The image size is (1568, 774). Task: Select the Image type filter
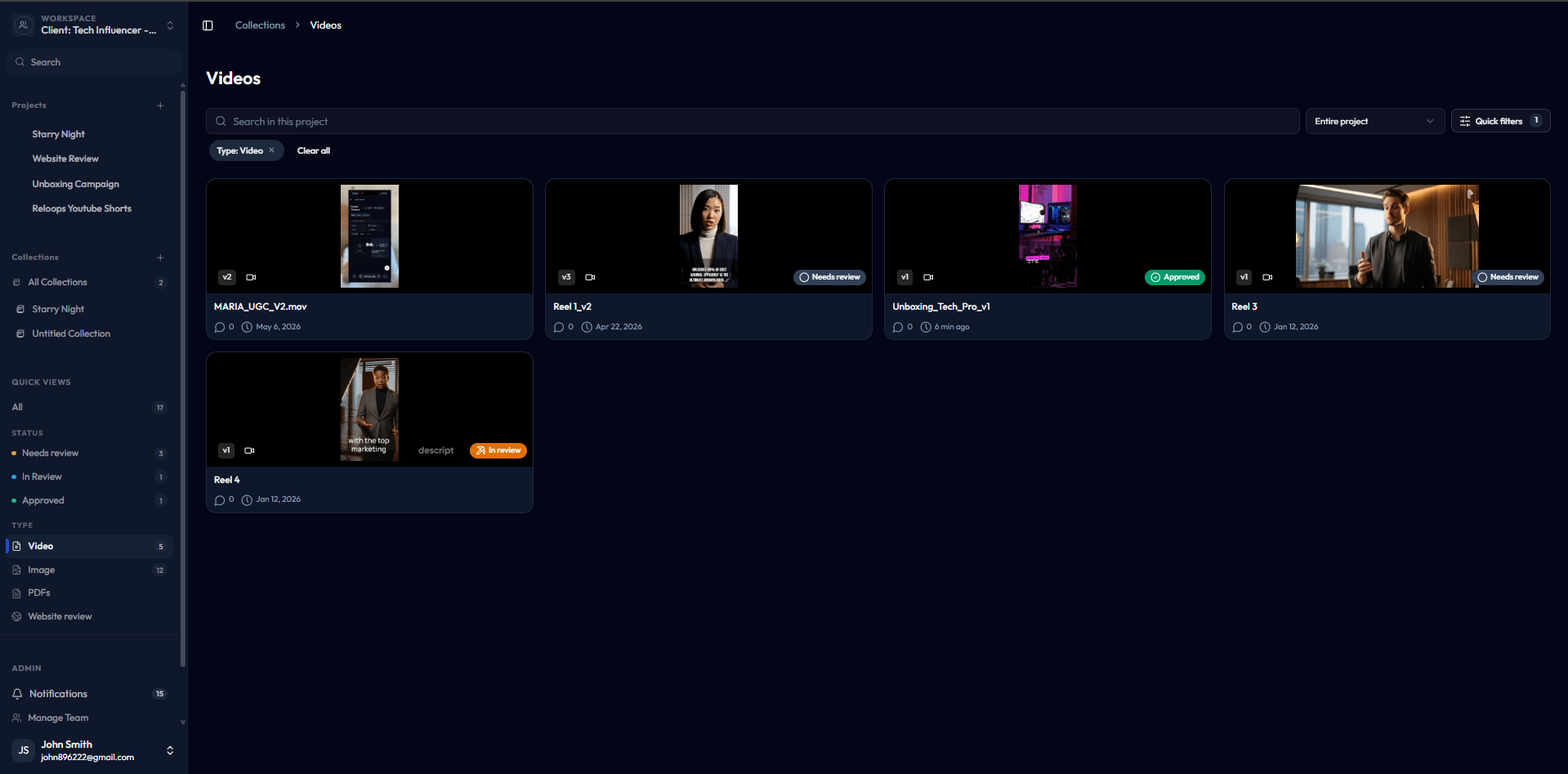pos(89,570)
